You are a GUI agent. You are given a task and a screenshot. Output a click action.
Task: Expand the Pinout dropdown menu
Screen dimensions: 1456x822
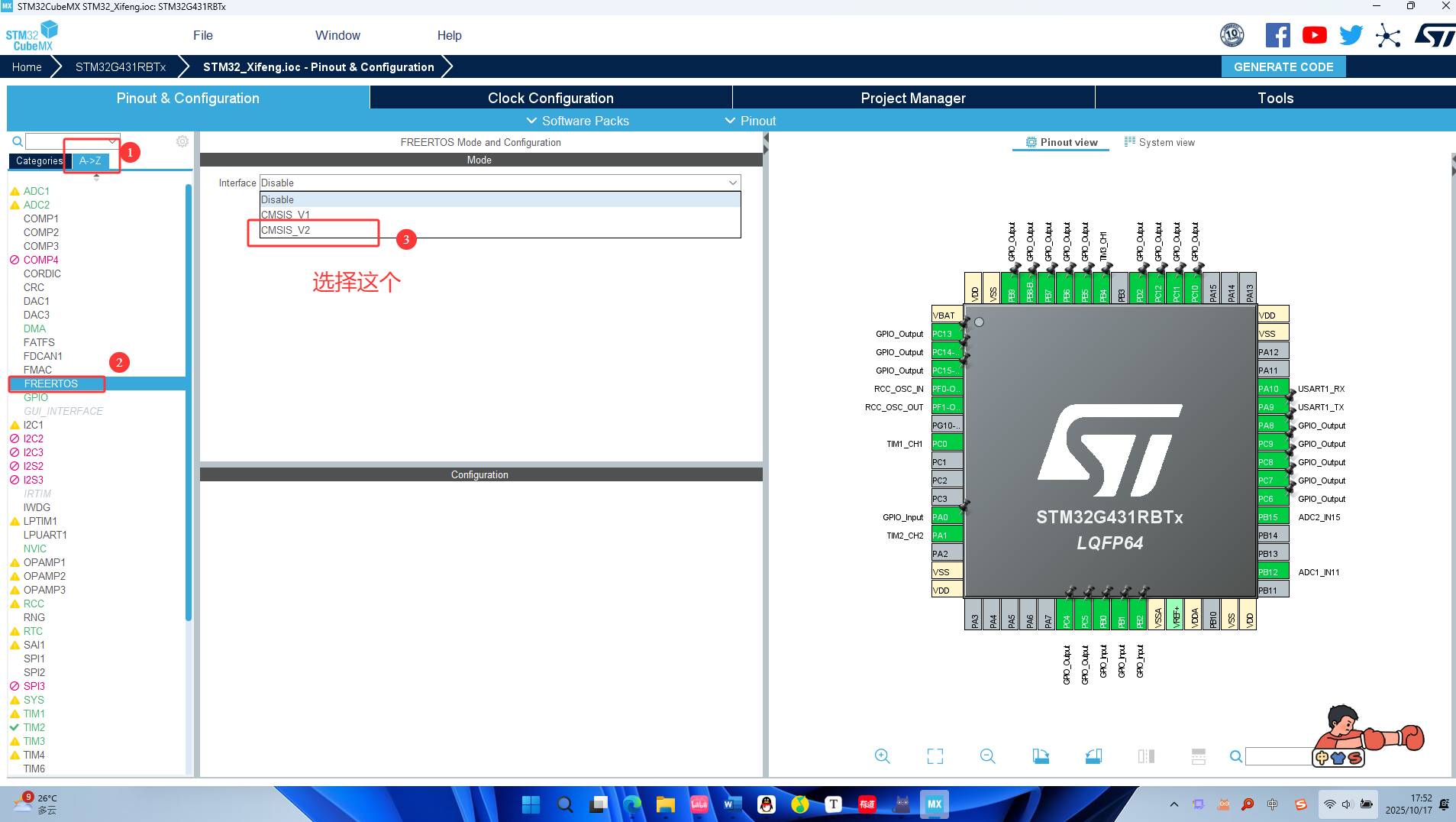[x=750, y=121]
